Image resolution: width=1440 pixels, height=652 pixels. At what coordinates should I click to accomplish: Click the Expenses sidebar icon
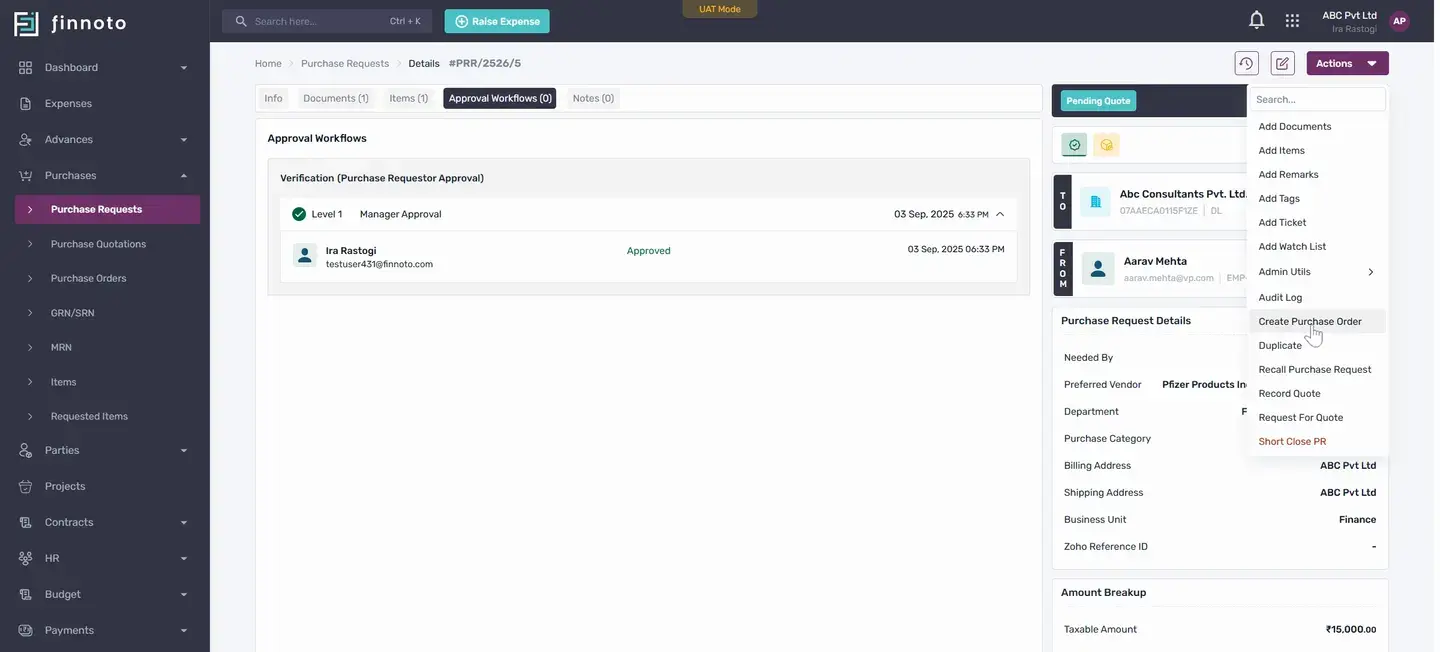click(x=26, y=103)
